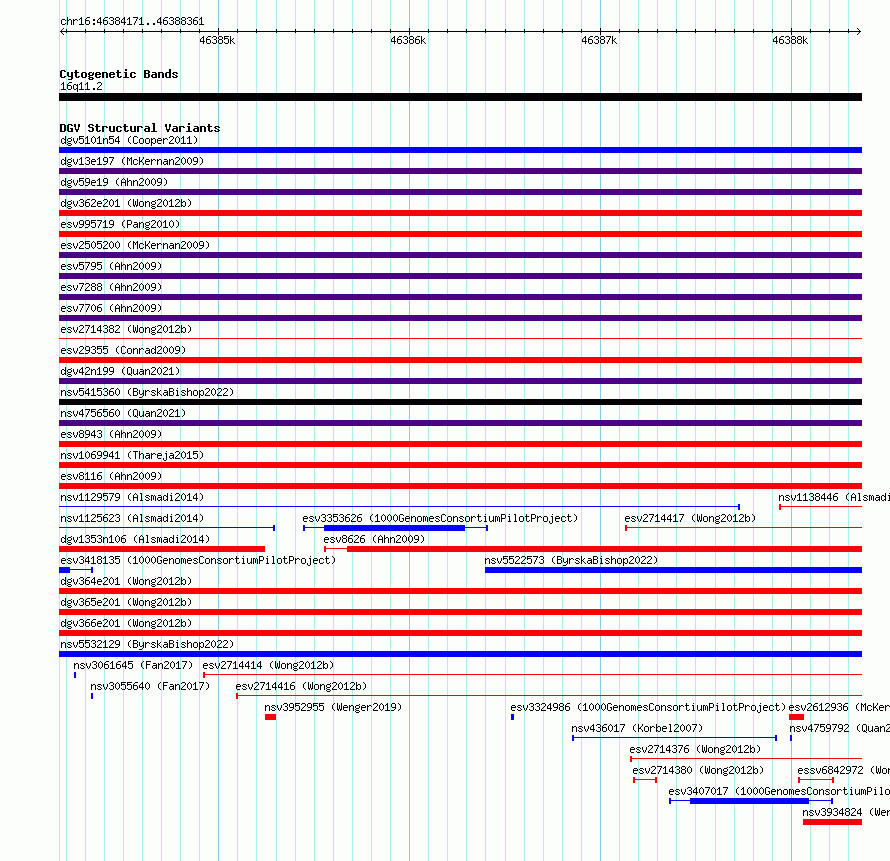The width and height of the screenshot is (890, 861).
Task: Open esv3353626 (1000GenomesConsortiumPilotProject) label
Action: pos(440,518)
